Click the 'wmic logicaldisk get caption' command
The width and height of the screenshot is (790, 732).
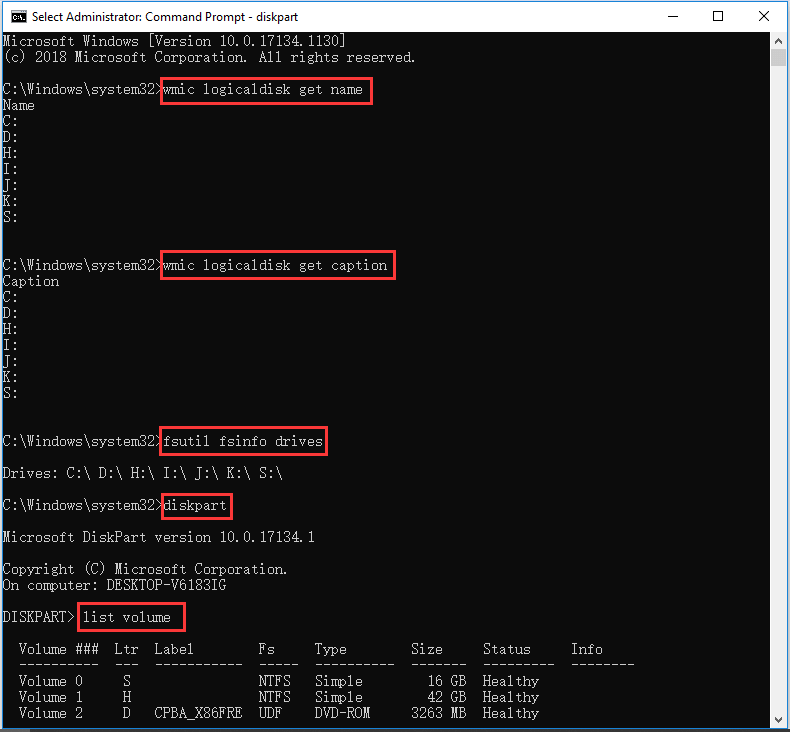pyautogui.click(x=278, y=266)
